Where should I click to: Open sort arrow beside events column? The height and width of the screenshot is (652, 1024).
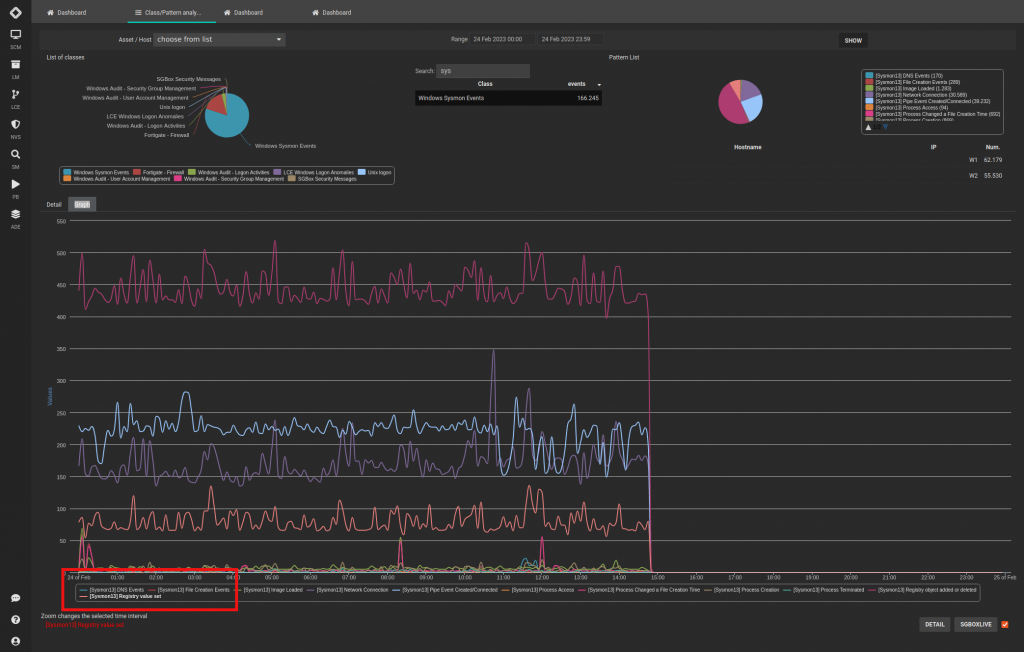[x=599, y=85]
